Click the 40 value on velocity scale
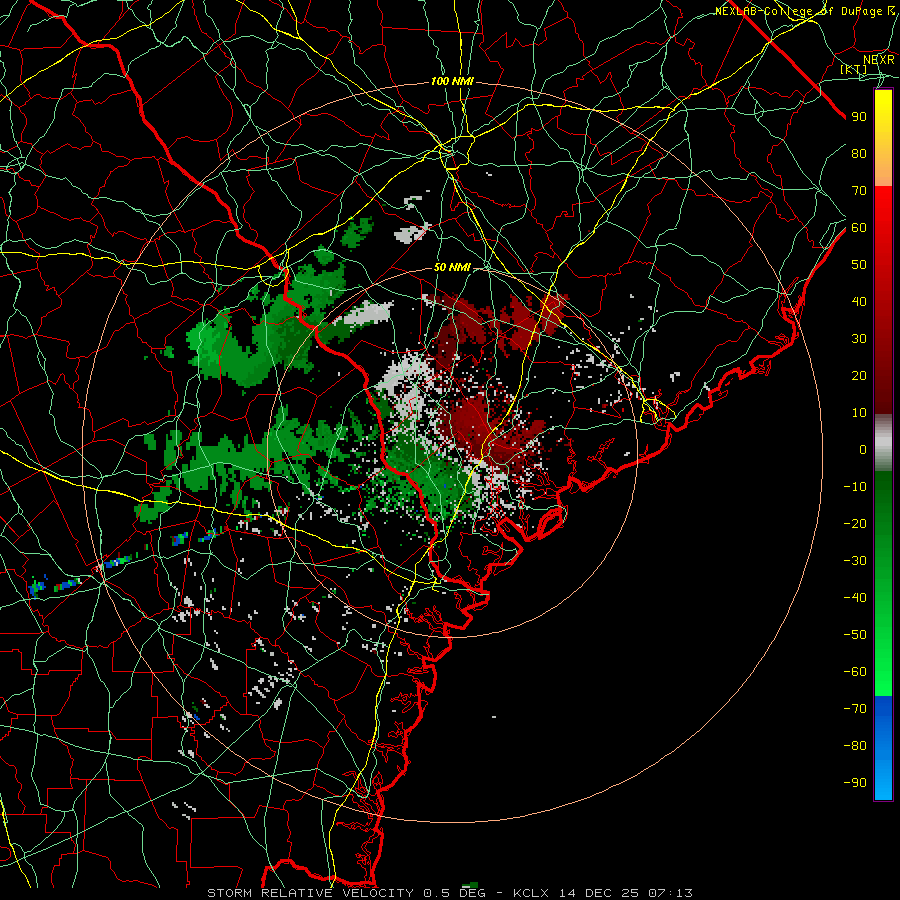 tap(859, 302)
